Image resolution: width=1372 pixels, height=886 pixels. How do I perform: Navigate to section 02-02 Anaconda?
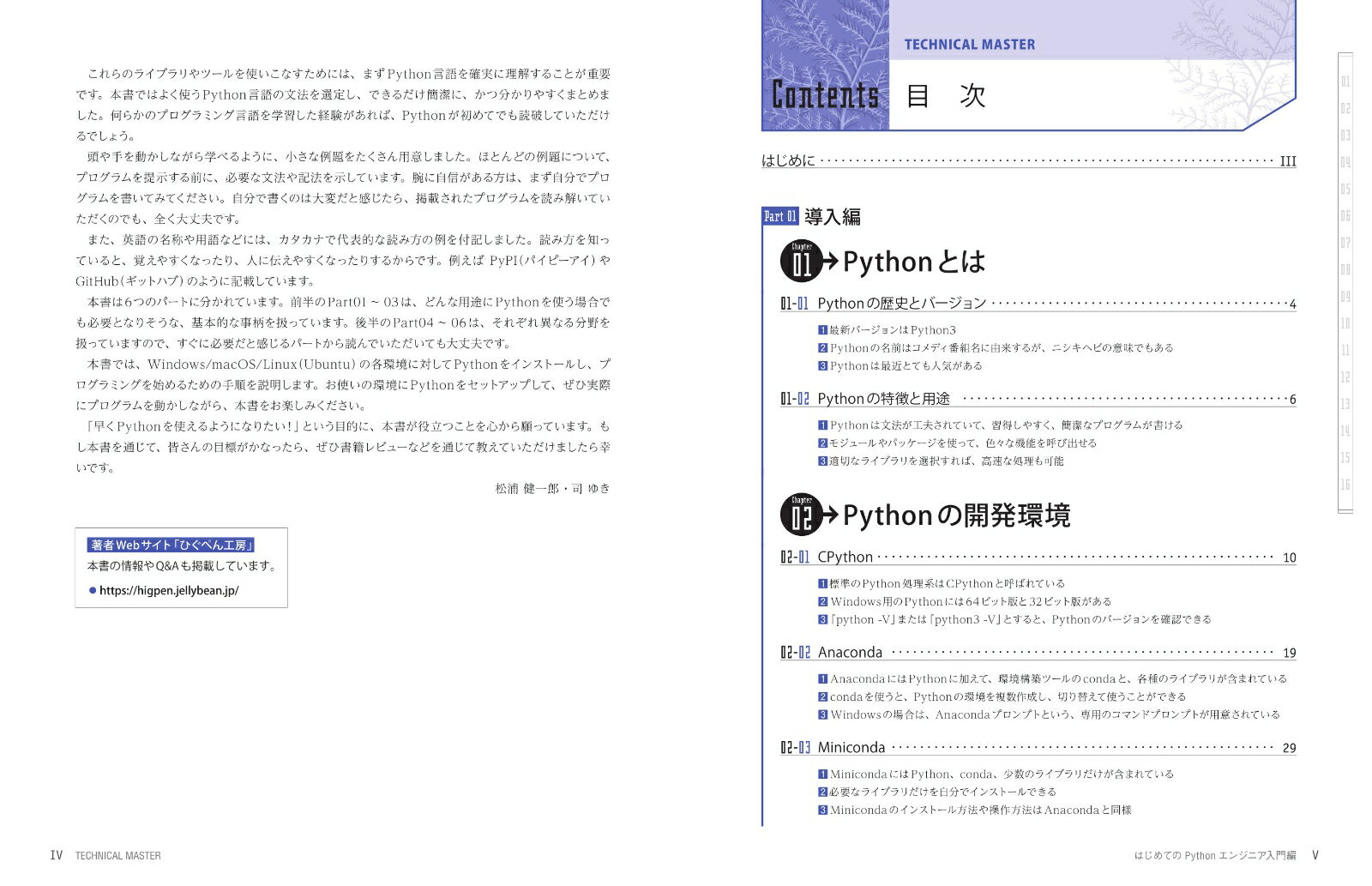(849, 653)
